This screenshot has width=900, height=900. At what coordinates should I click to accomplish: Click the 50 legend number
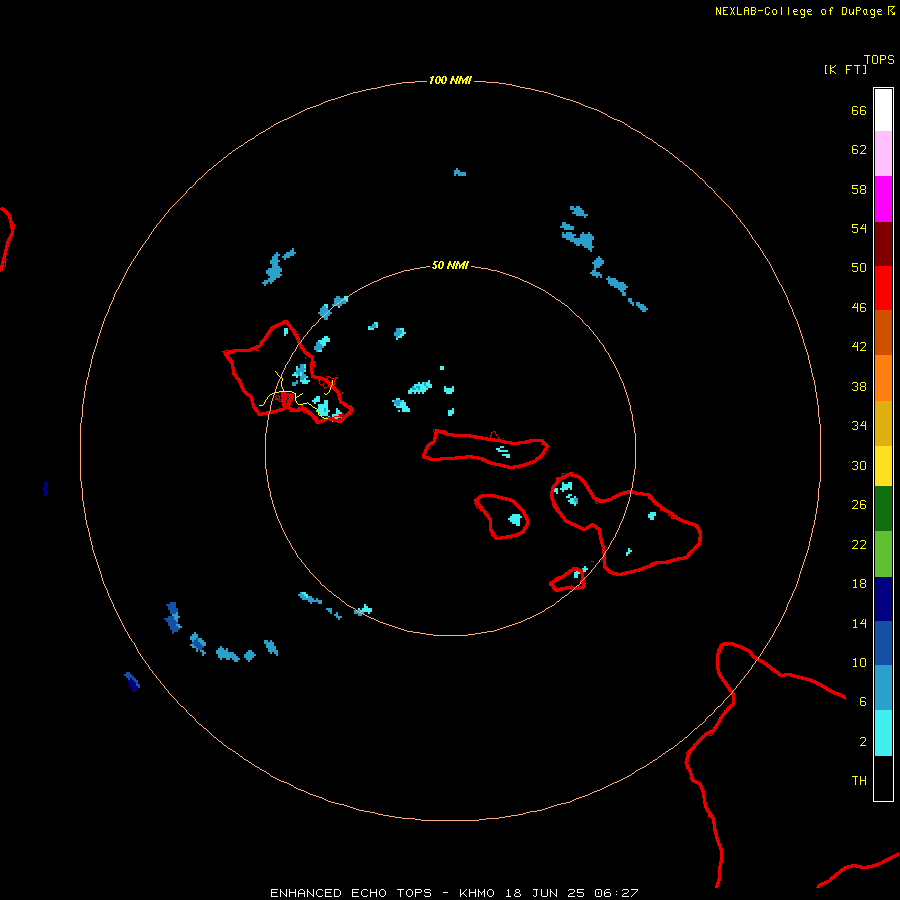859,268
